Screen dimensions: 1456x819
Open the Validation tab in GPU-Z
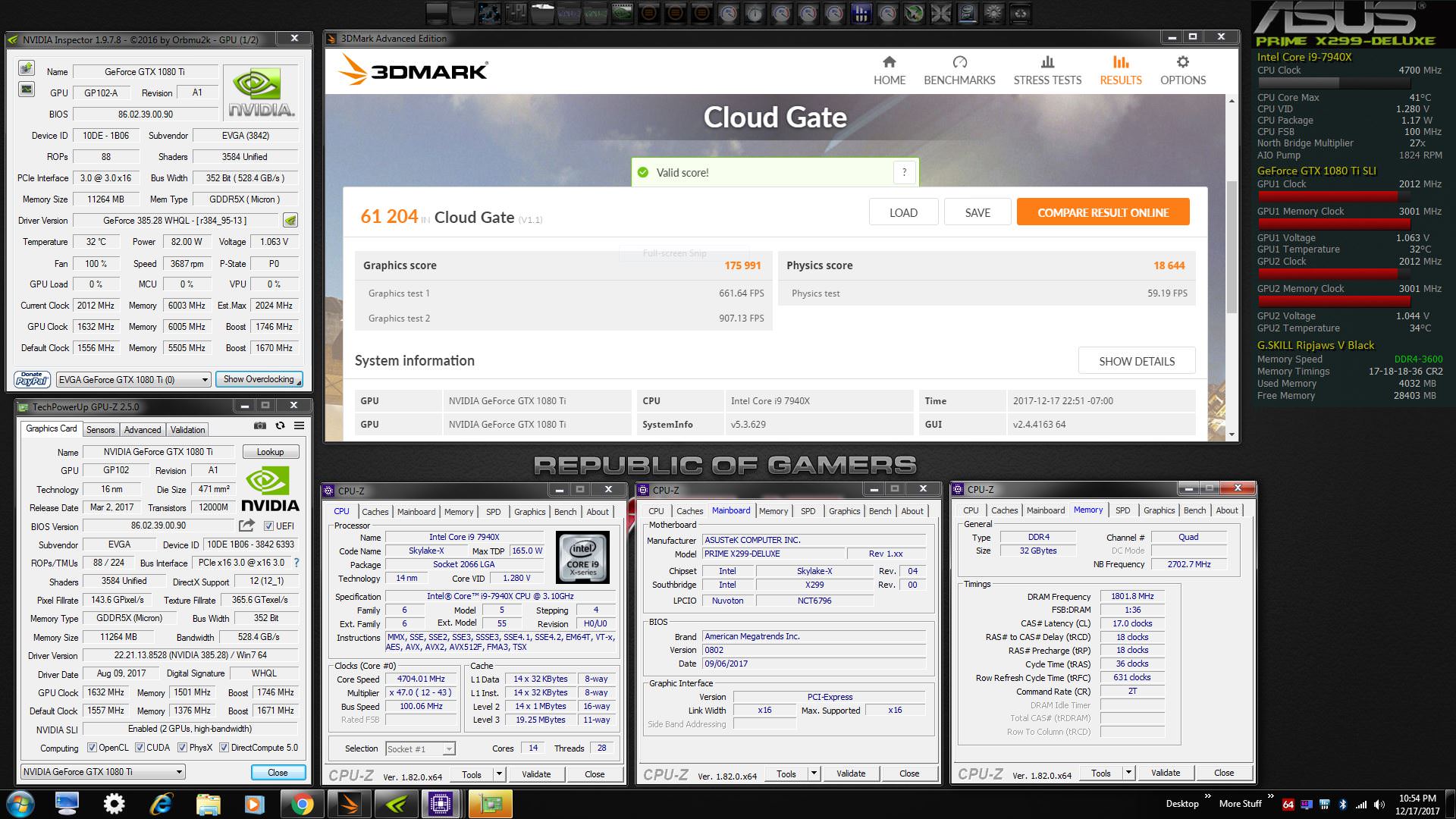(x=187, y=429)
